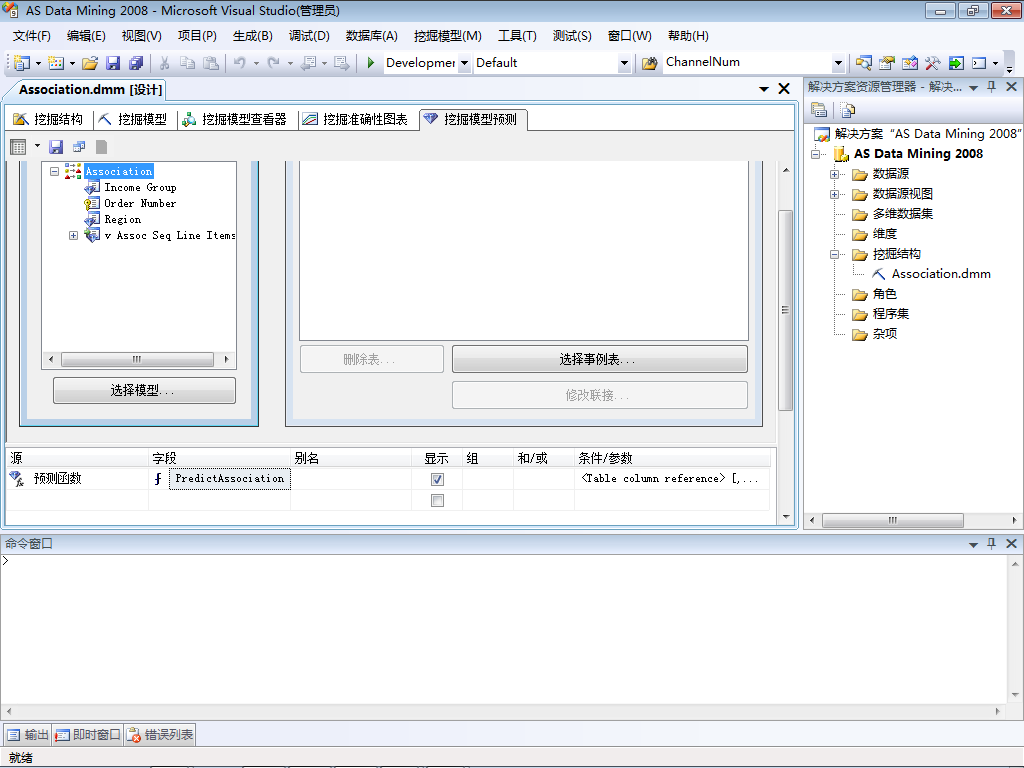Click the Association.dmm [设计] document tab

click(90, 89)
